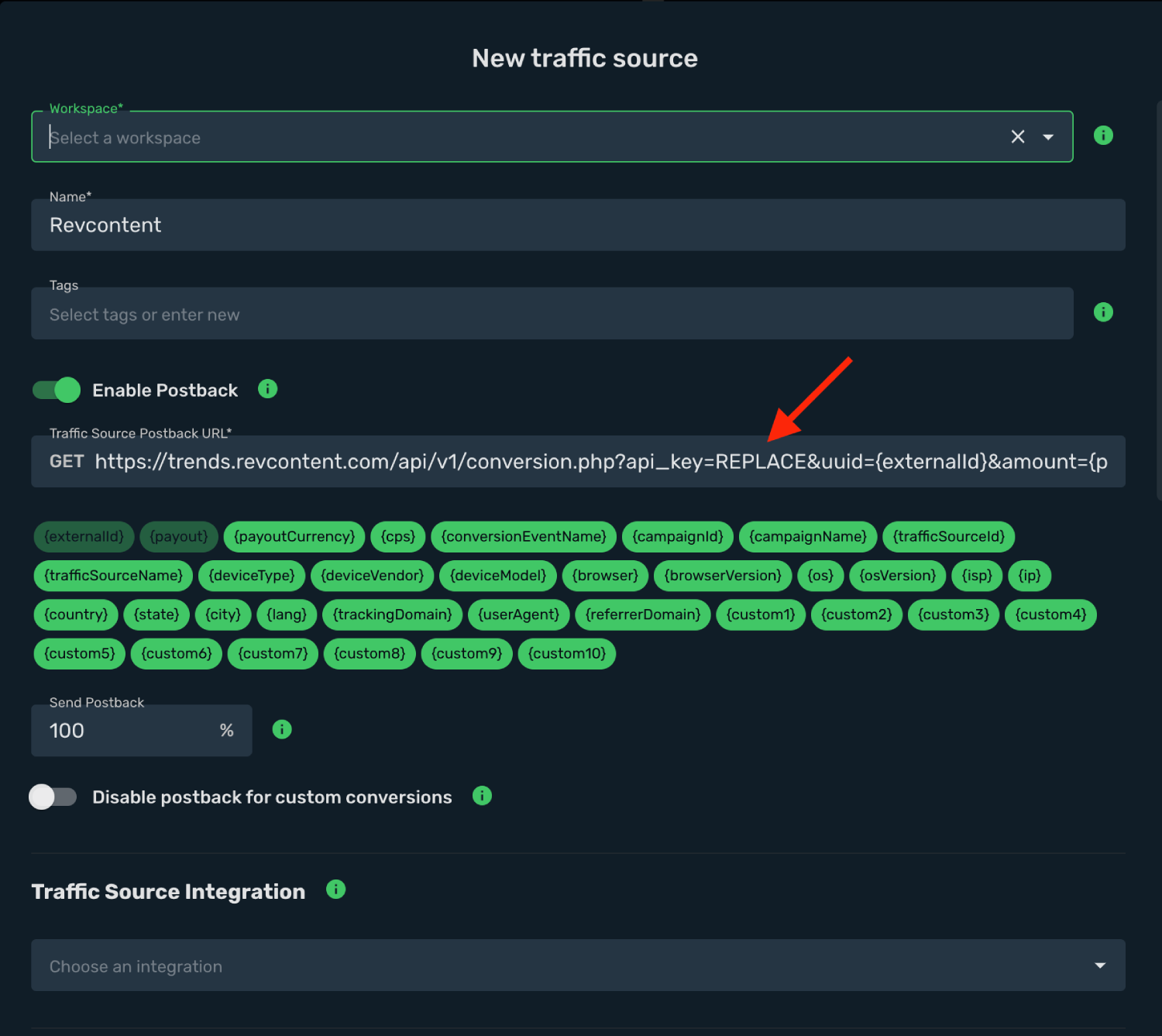Viewport: 1162px width, 1036px height.
Task: Open the Workspace dropdown arrow
Action: 1048,137
